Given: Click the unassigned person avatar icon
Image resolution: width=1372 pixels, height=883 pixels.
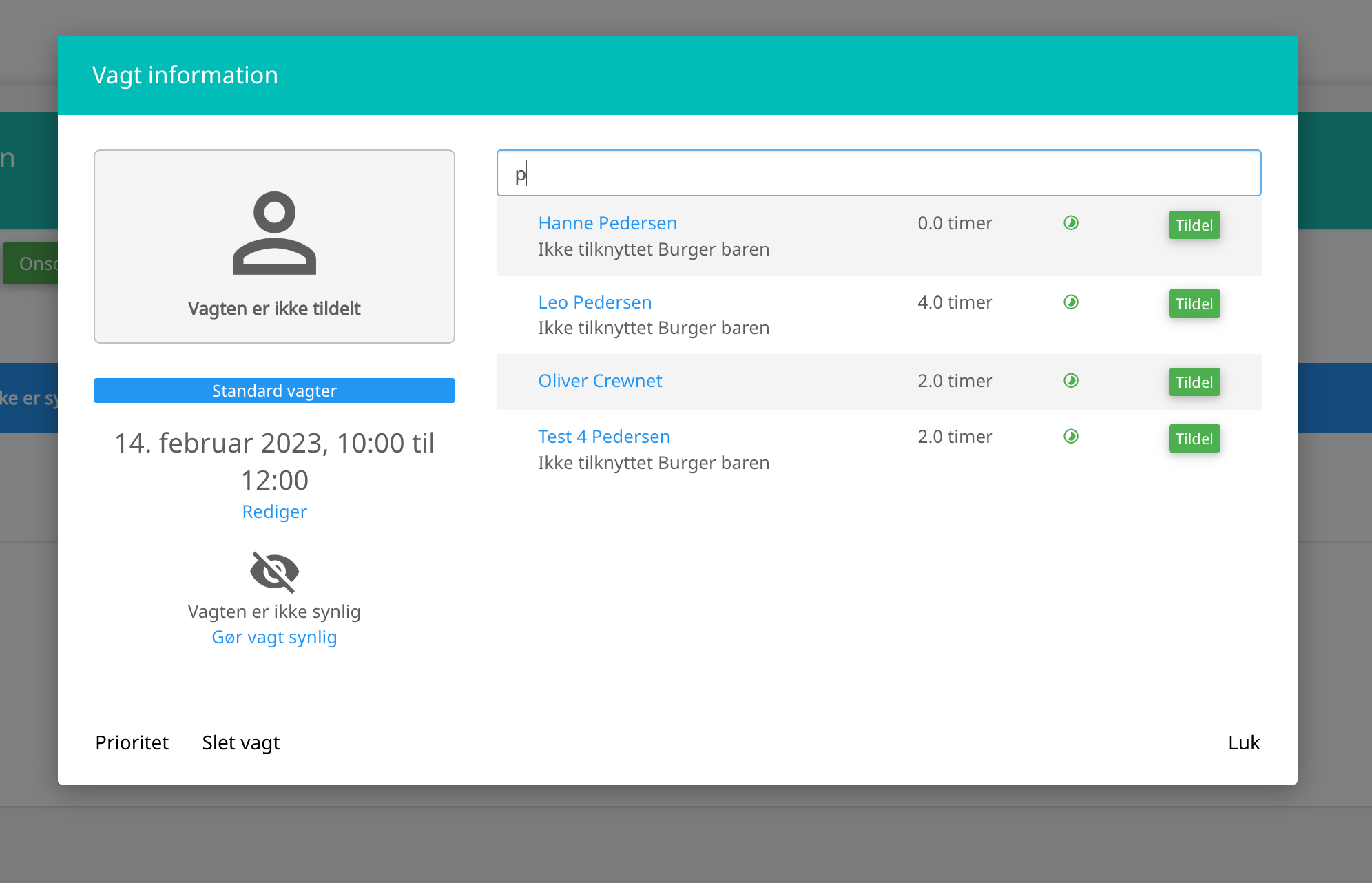Looking at the screenshot, I should point(274,233).
